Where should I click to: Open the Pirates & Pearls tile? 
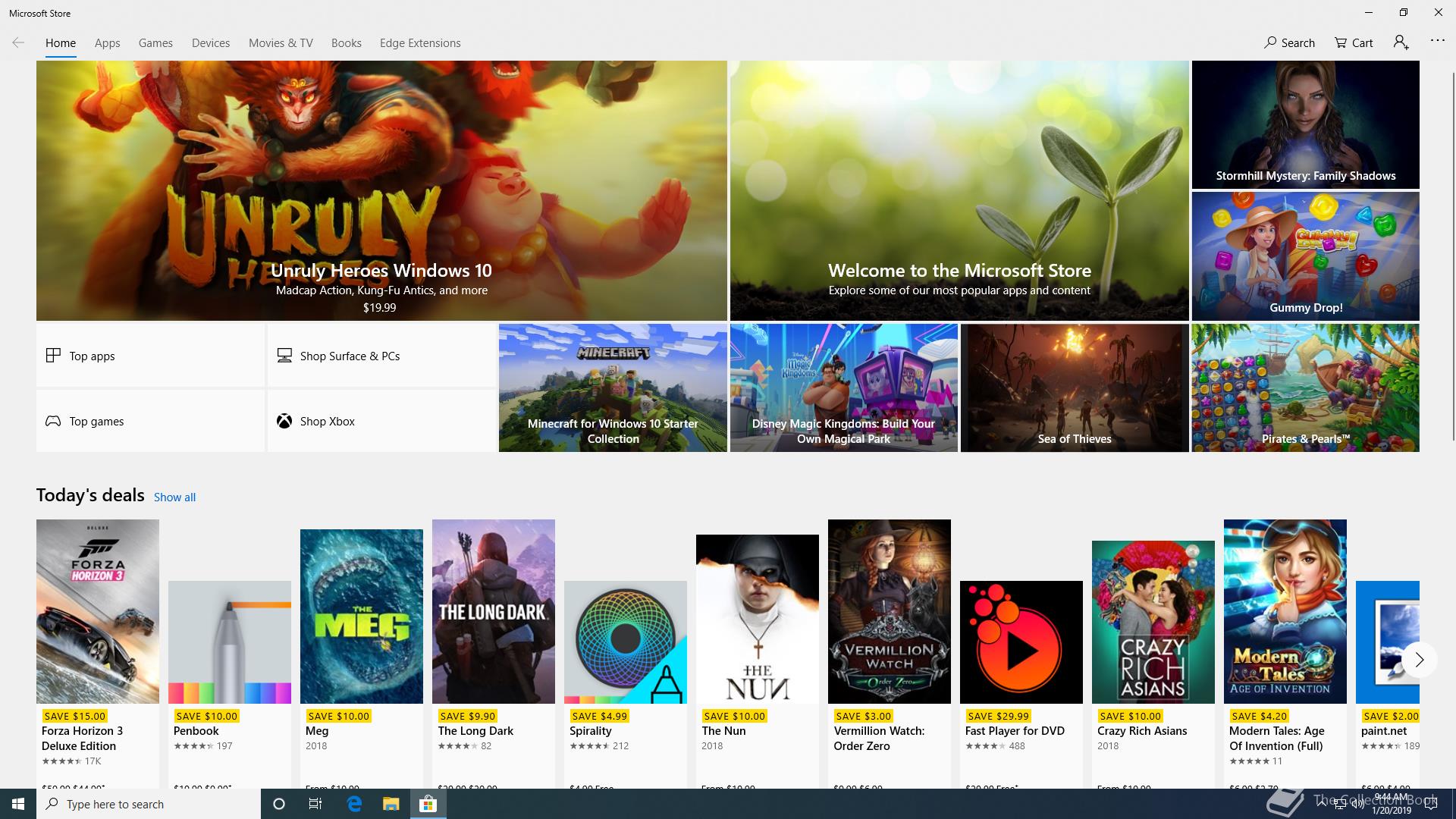click(1305, 388)
